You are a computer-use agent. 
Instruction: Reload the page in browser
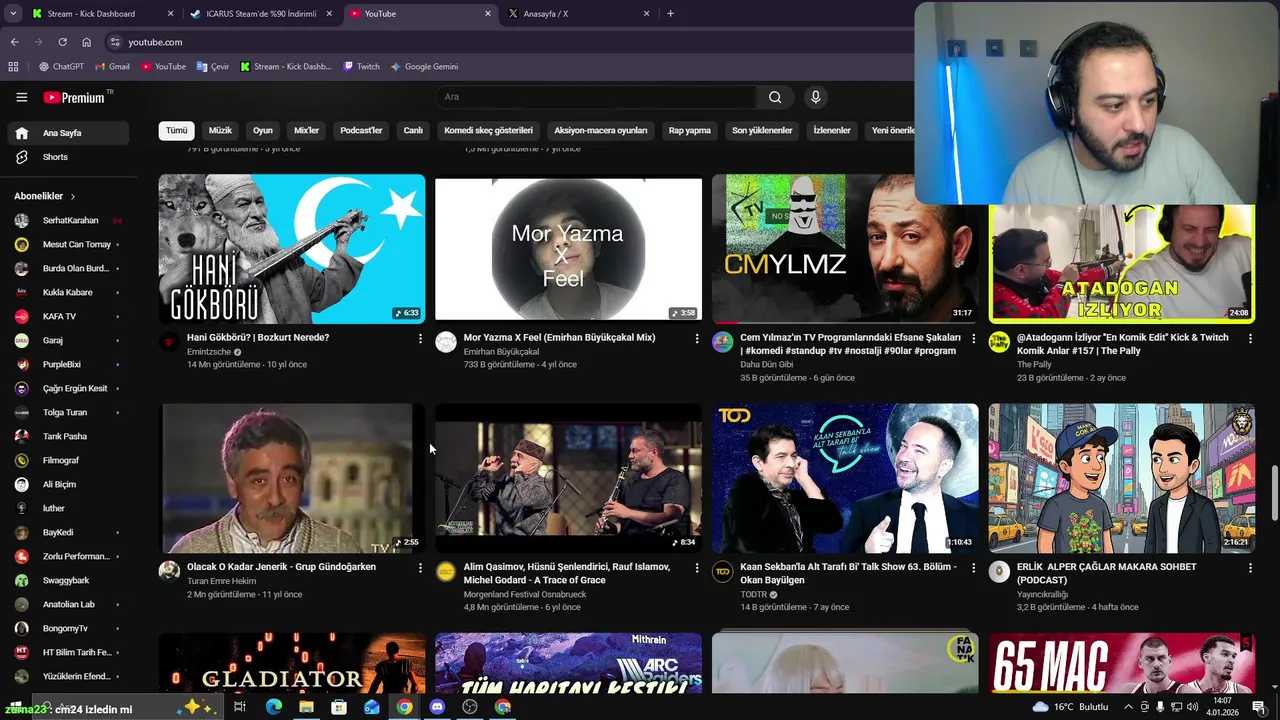(62, 42)
